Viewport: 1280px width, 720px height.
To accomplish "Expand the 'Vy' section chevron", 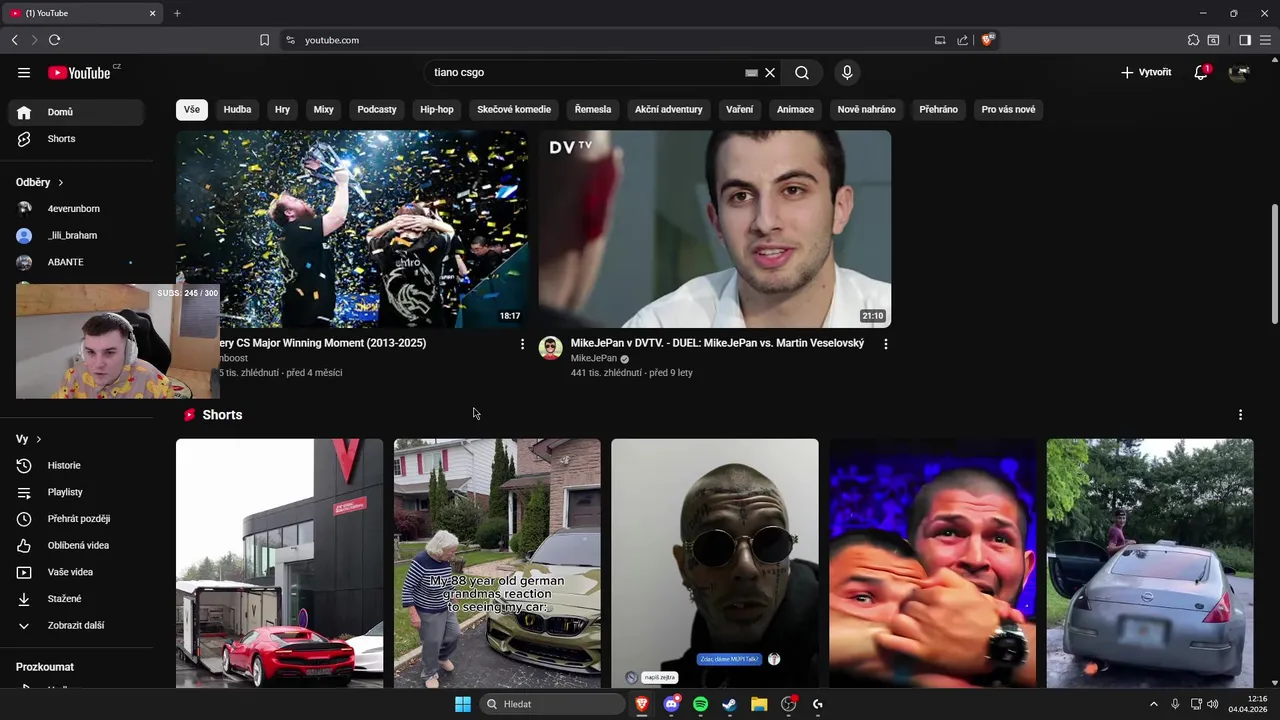I will click(x=38, y=439).
